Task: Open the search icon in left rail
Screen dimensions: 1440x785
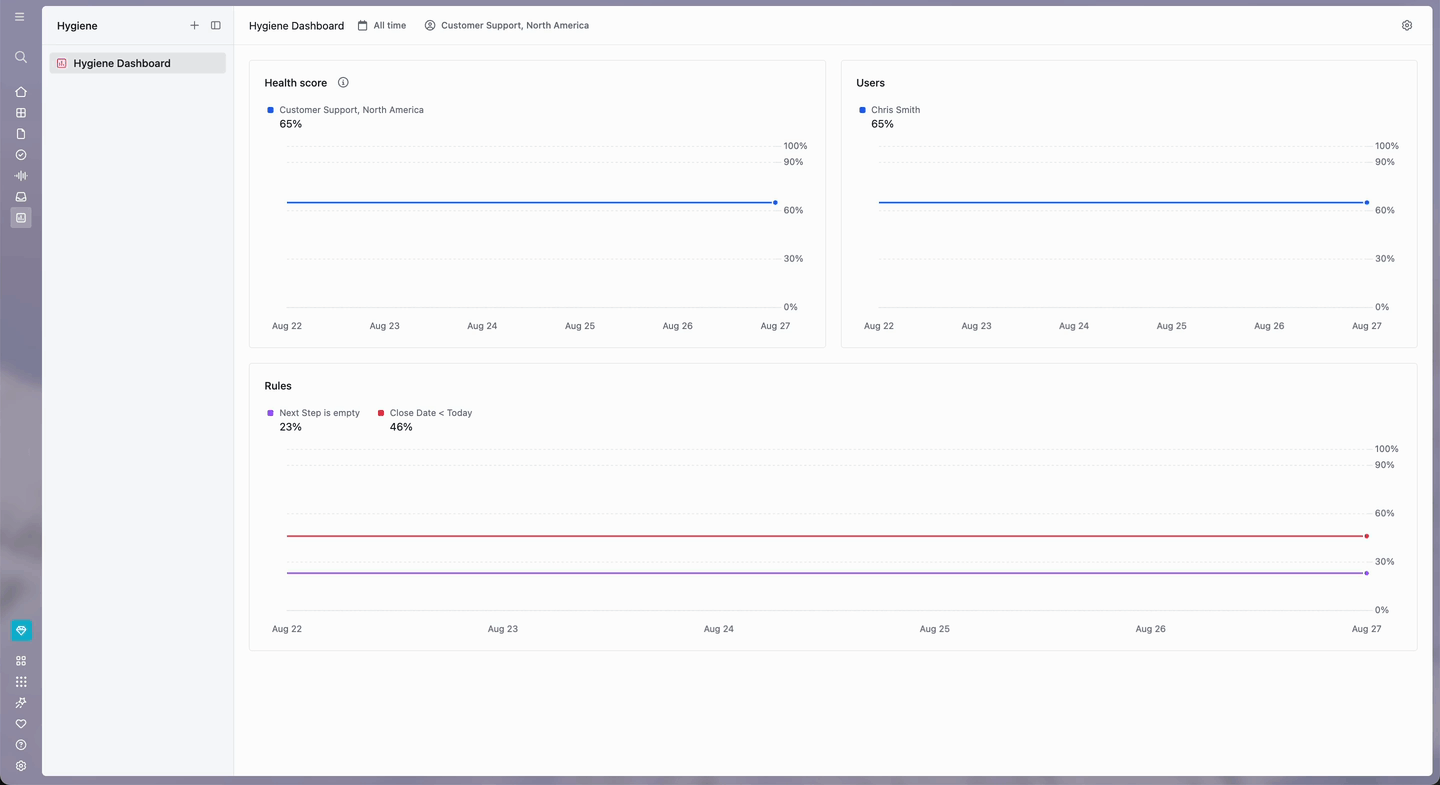Action: click(x=21, y=57)
